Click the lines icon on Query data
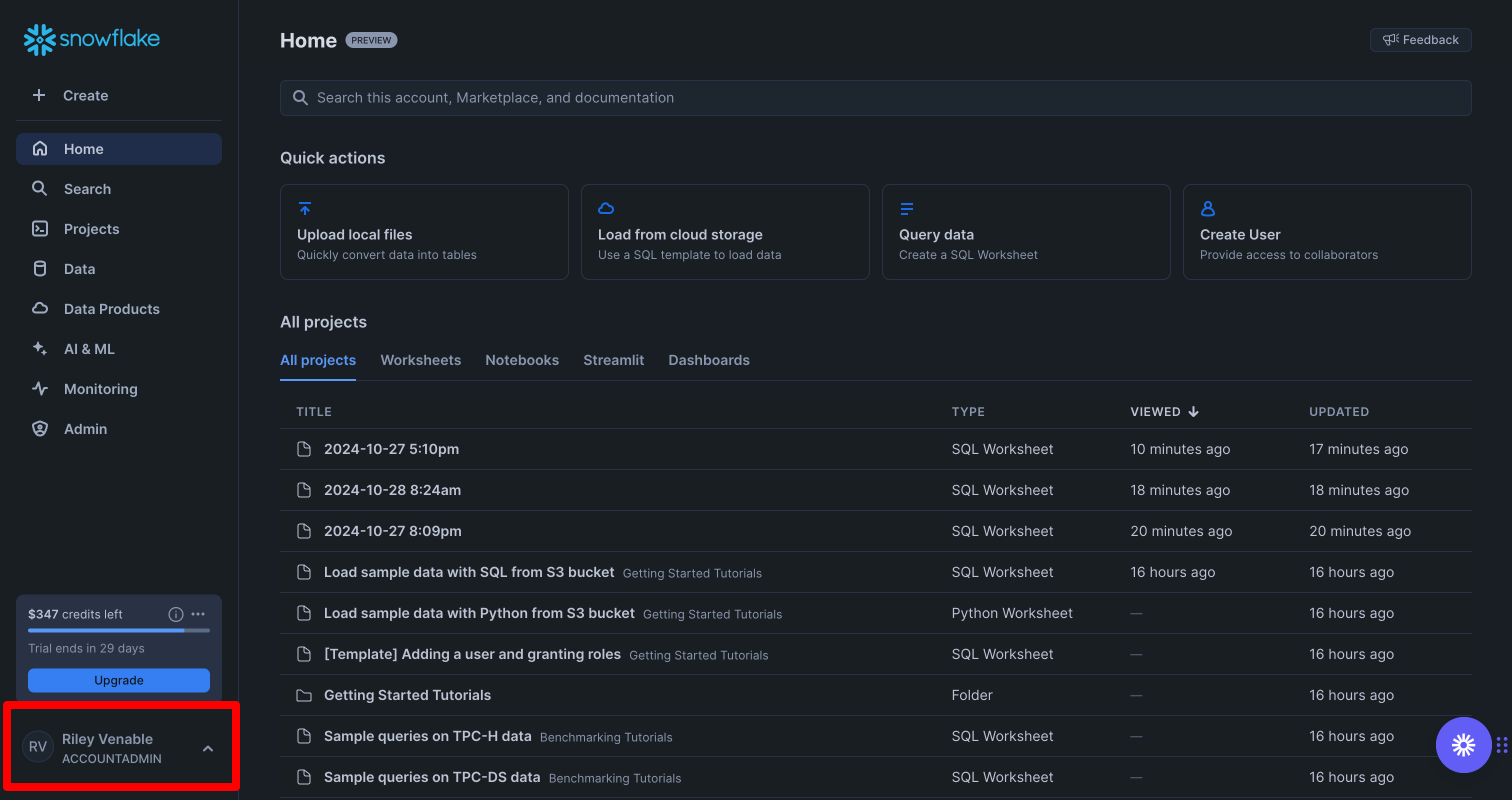The width and height of the screenshot is (1512, 800). coord(907,208)
